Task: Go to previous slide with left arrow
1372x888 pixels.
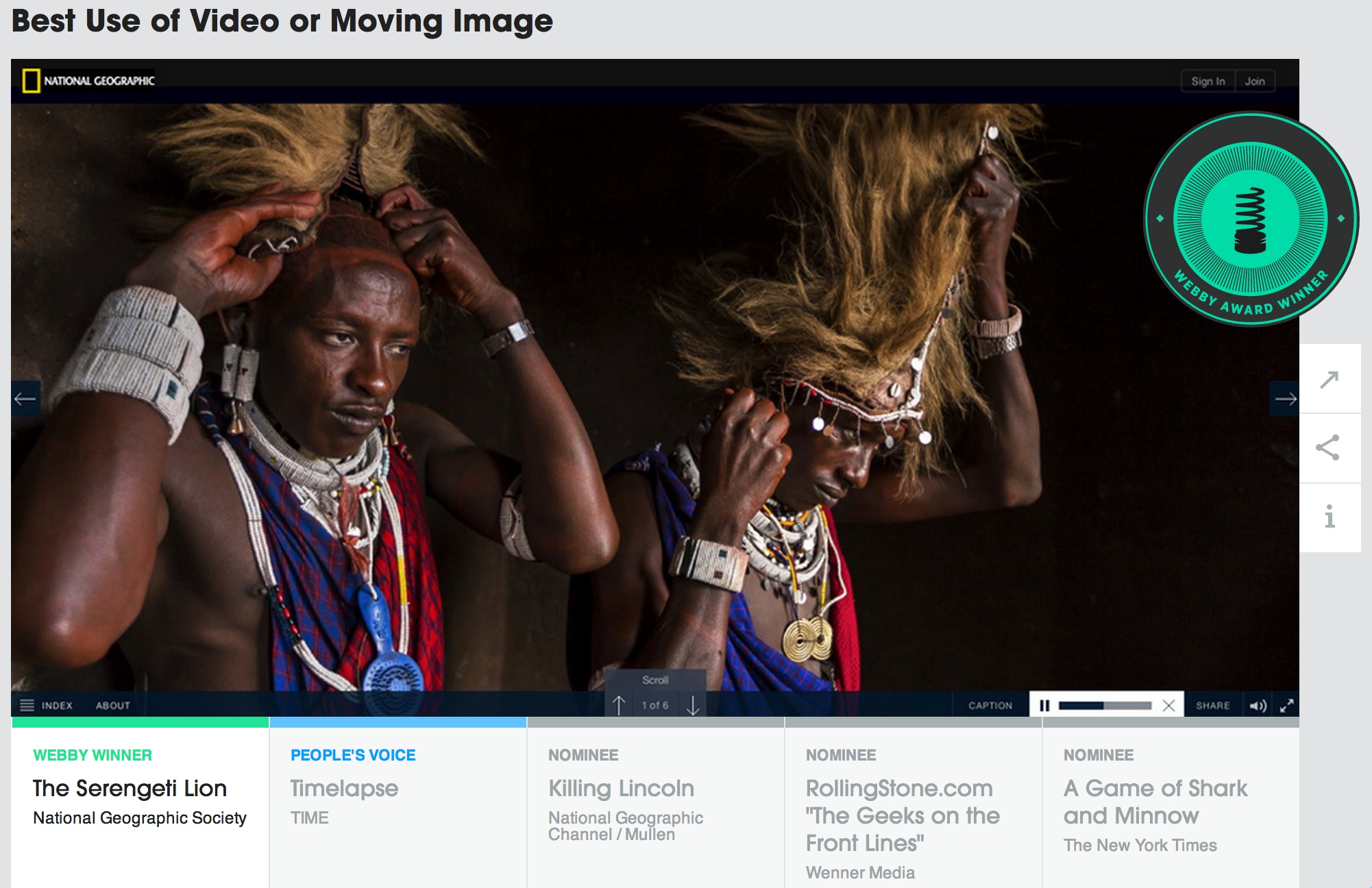Action: 25,399
